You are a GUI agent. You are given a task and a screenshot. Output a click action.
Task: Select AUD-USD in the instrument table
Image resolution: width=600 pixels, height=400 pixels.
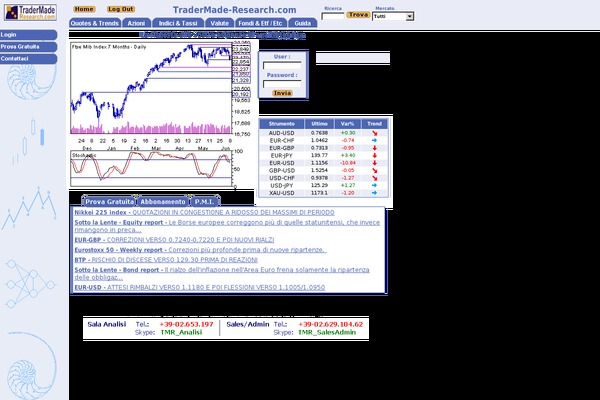(282, 133)
